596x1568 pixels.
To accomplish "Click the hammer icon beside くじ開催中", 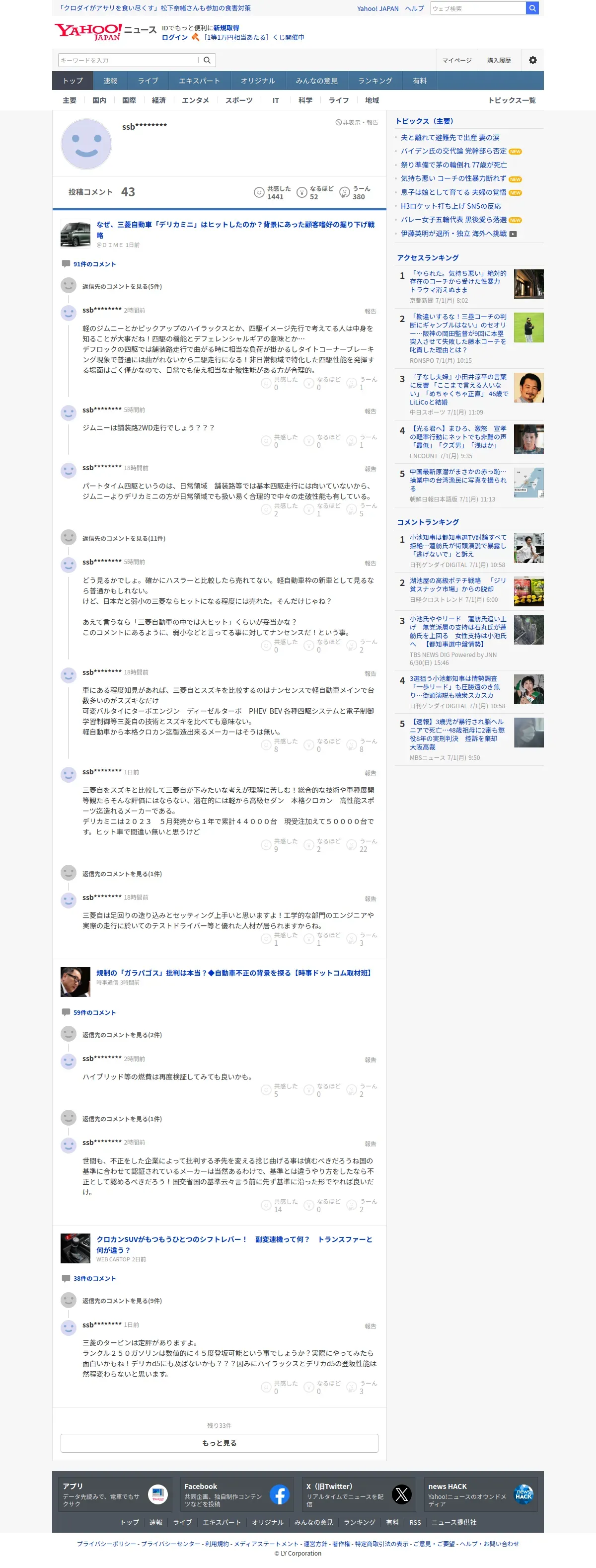I will pyautogui.click(x=195, y=37).
